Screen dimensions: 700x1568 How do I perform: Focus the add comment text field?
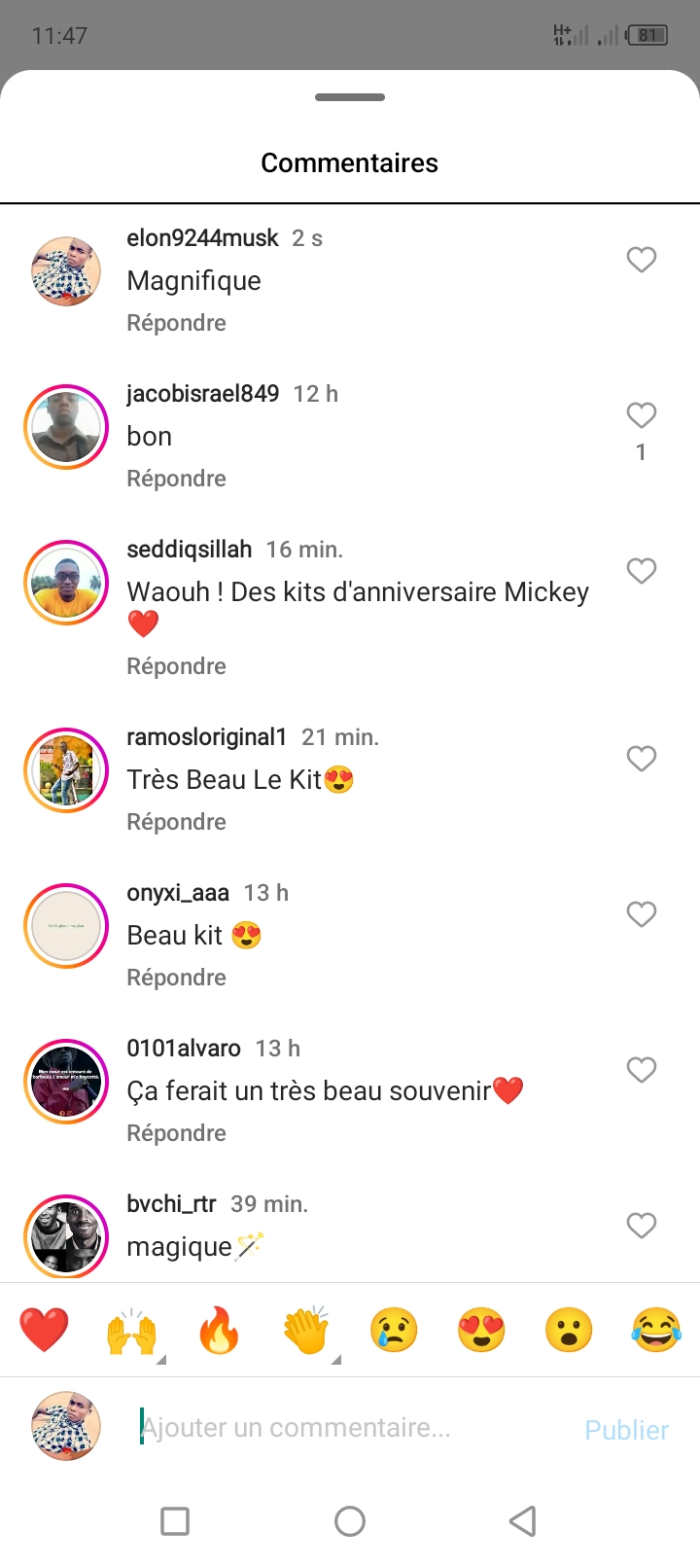(x=350, y=1428)
